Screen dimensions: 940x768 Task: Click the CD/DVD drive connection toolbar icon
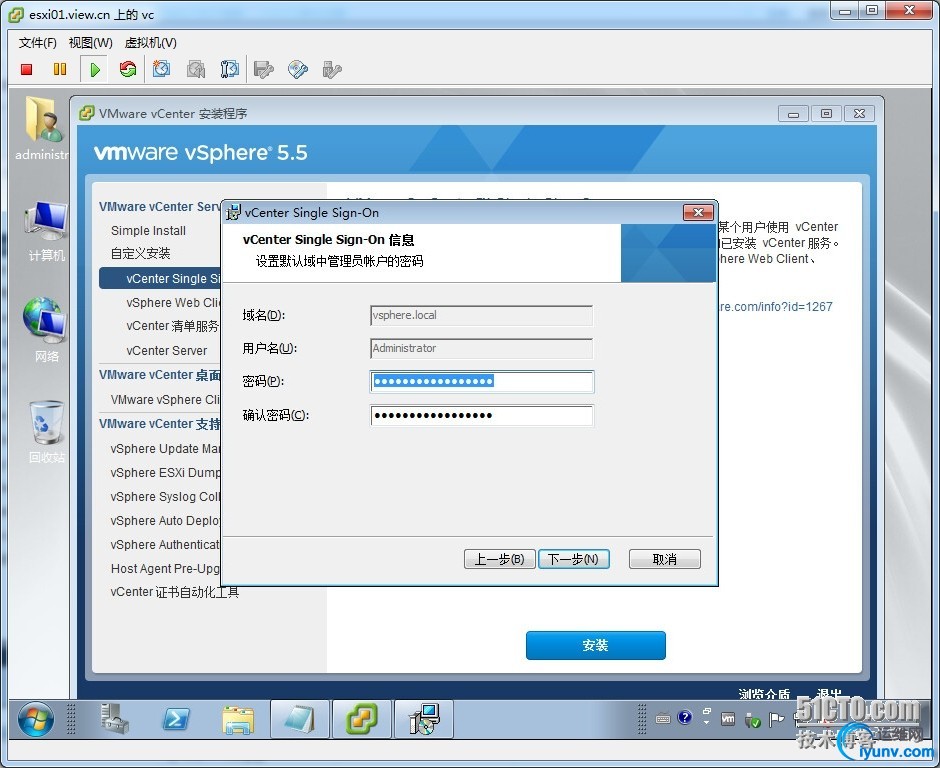tap(298, 70)
